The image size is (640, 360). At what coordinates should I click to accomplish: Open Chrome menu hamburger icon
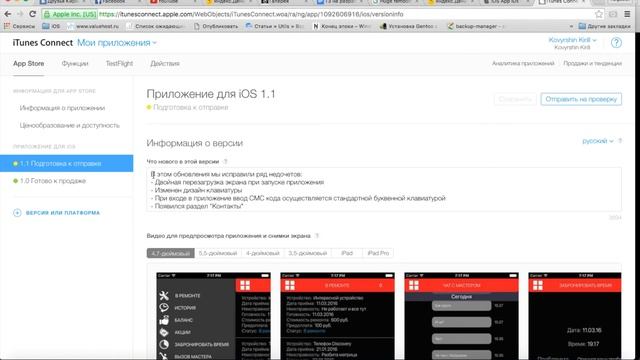627,14
